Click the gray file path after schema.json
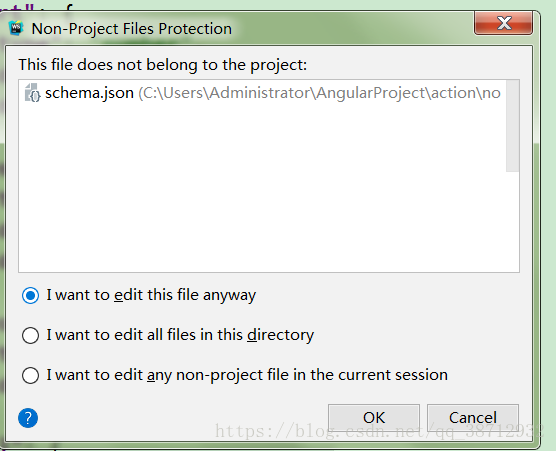The image size is (556, 451). click(319, 93)
